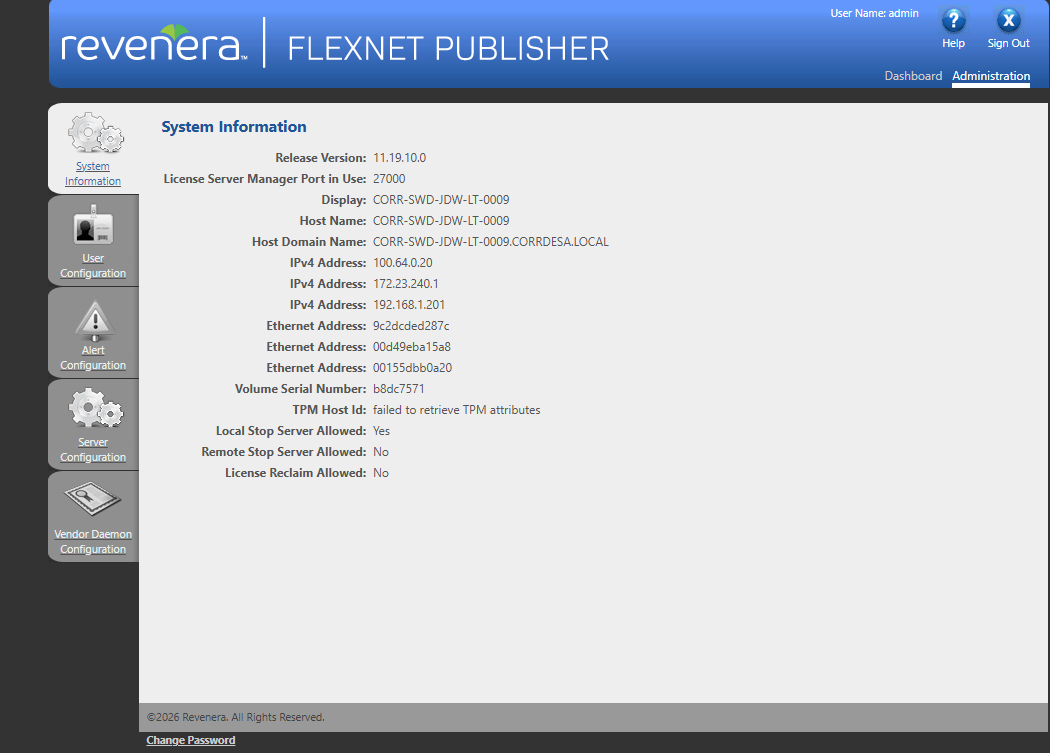Click the Revenera logo
Image resolution: width=1050 pixels, height=753 pixels.
tap(154, 44)
